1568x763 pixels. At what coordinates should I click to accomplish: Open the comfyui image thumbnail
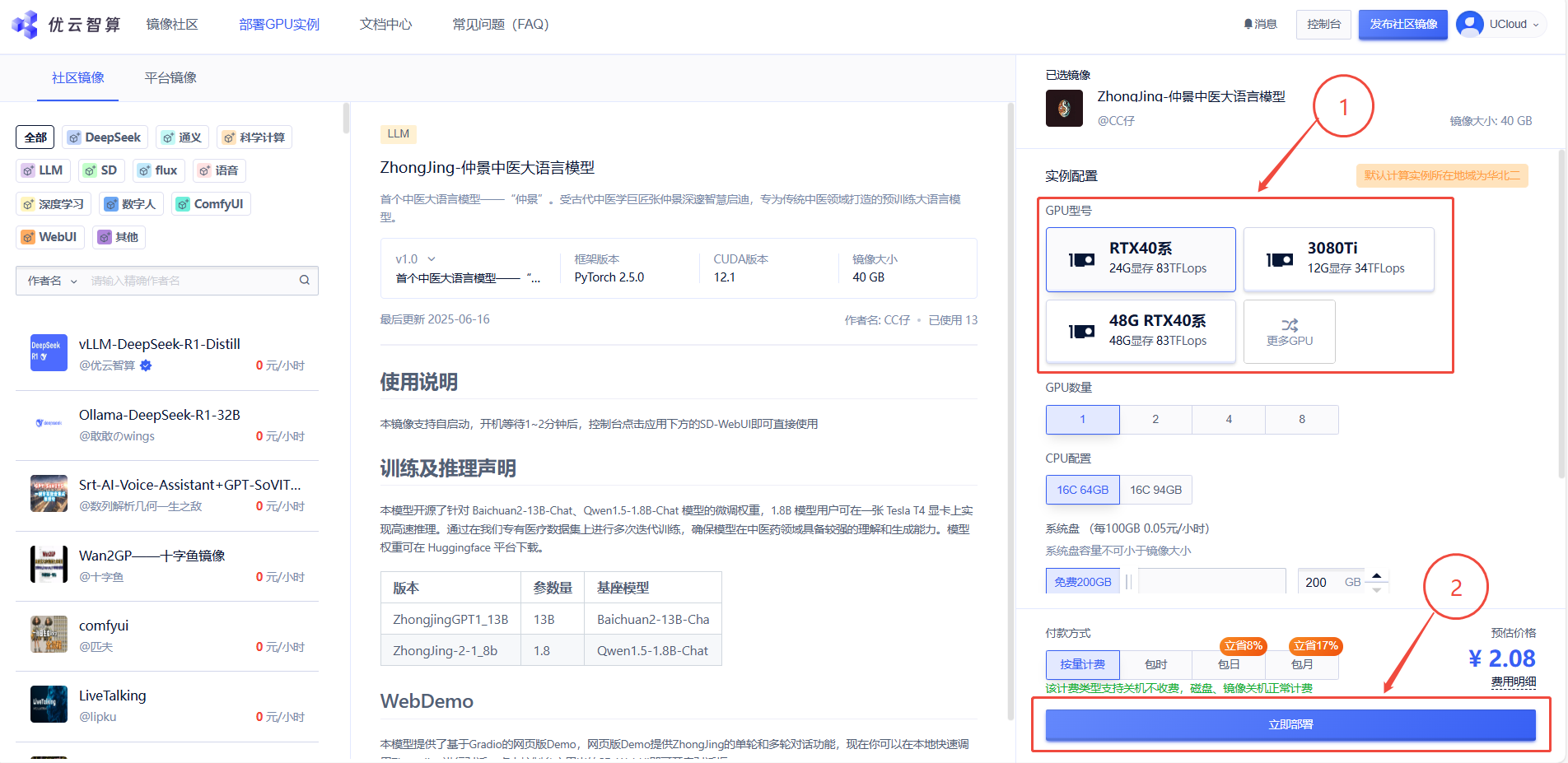coord(49,635)
